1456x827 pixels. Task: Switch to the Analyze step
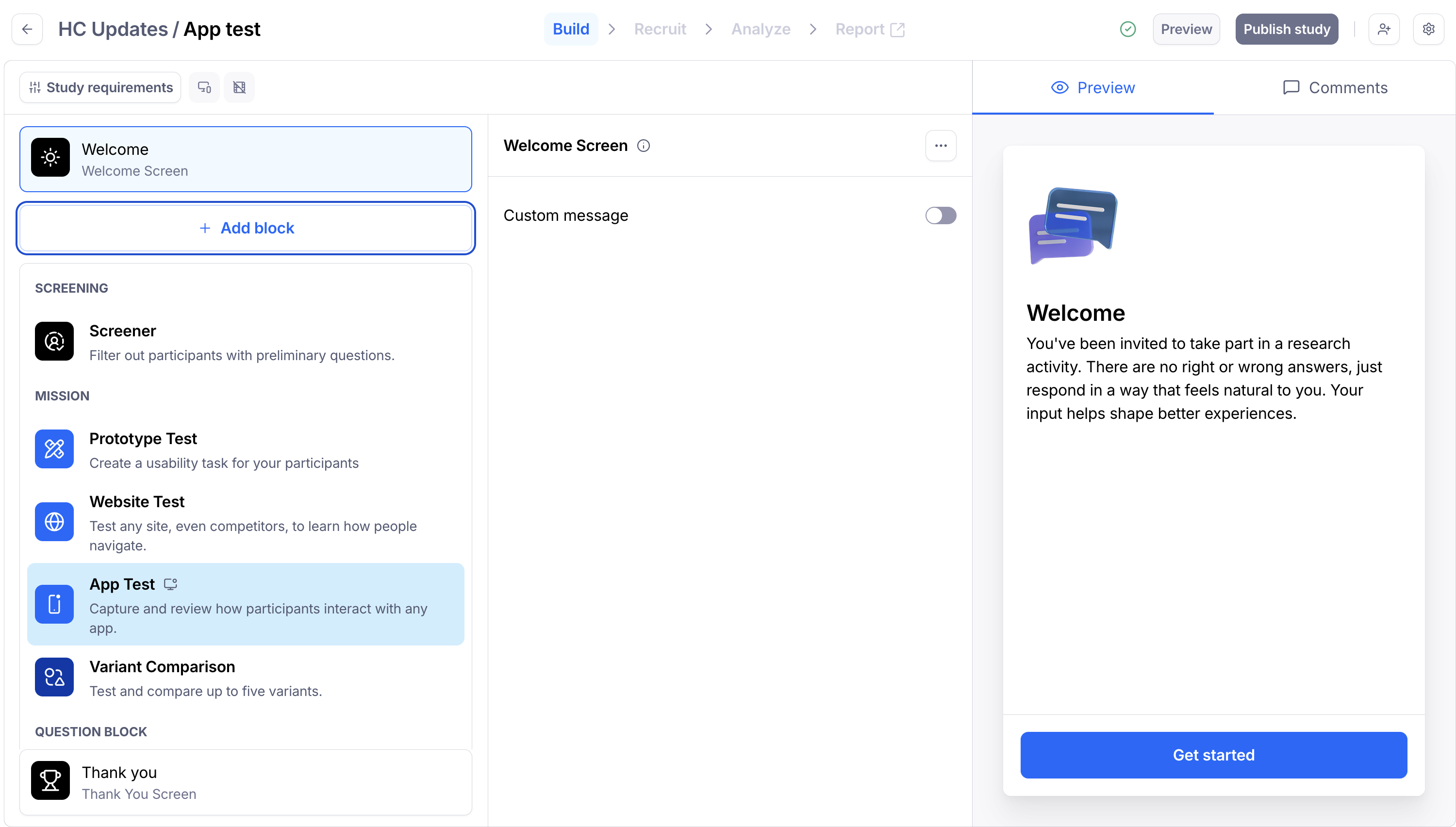(x=761, y=29)
